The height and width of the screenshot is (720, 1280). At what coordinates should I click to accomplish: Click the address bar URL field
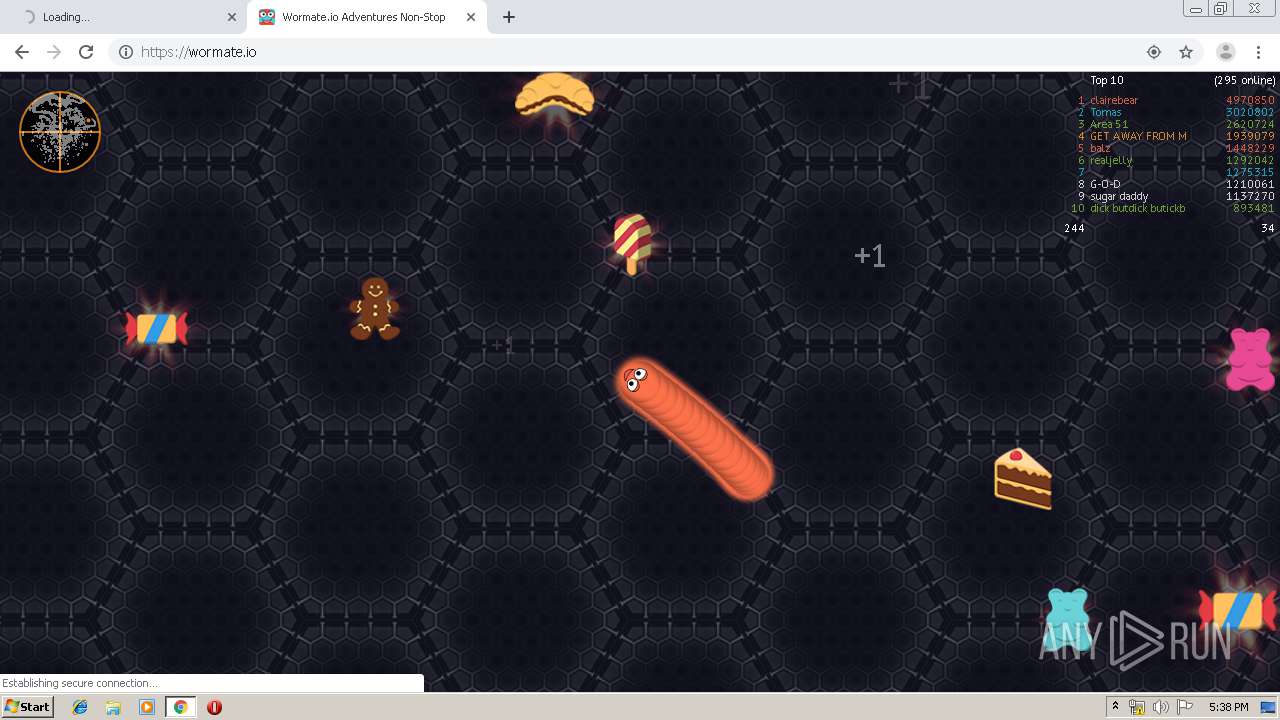640,52
